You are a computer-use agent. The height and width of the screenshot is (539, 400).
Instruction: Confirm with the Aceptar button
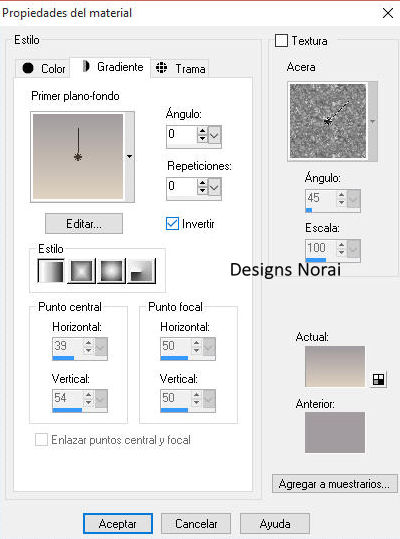point(118,524)
